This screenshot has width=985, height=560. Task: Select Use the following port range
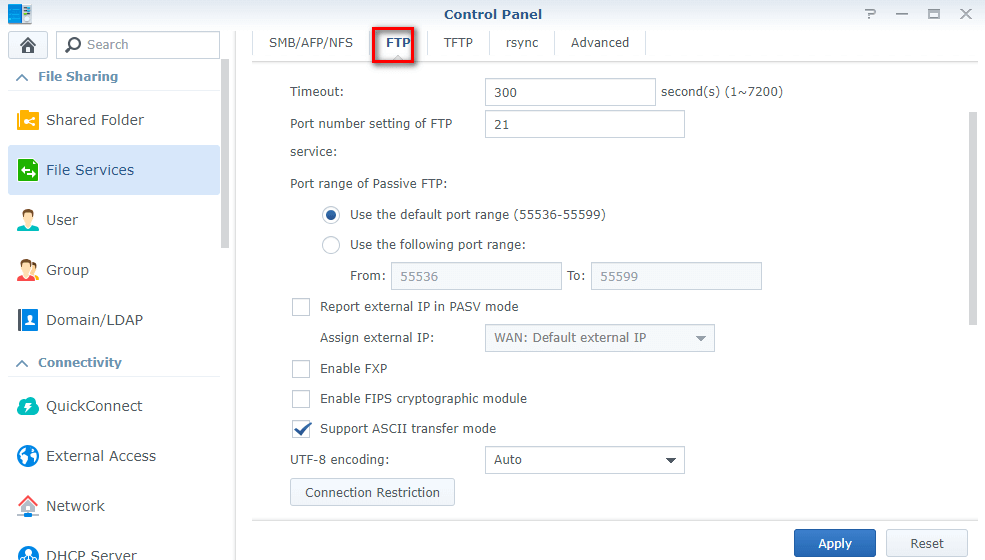coord(331,245)
